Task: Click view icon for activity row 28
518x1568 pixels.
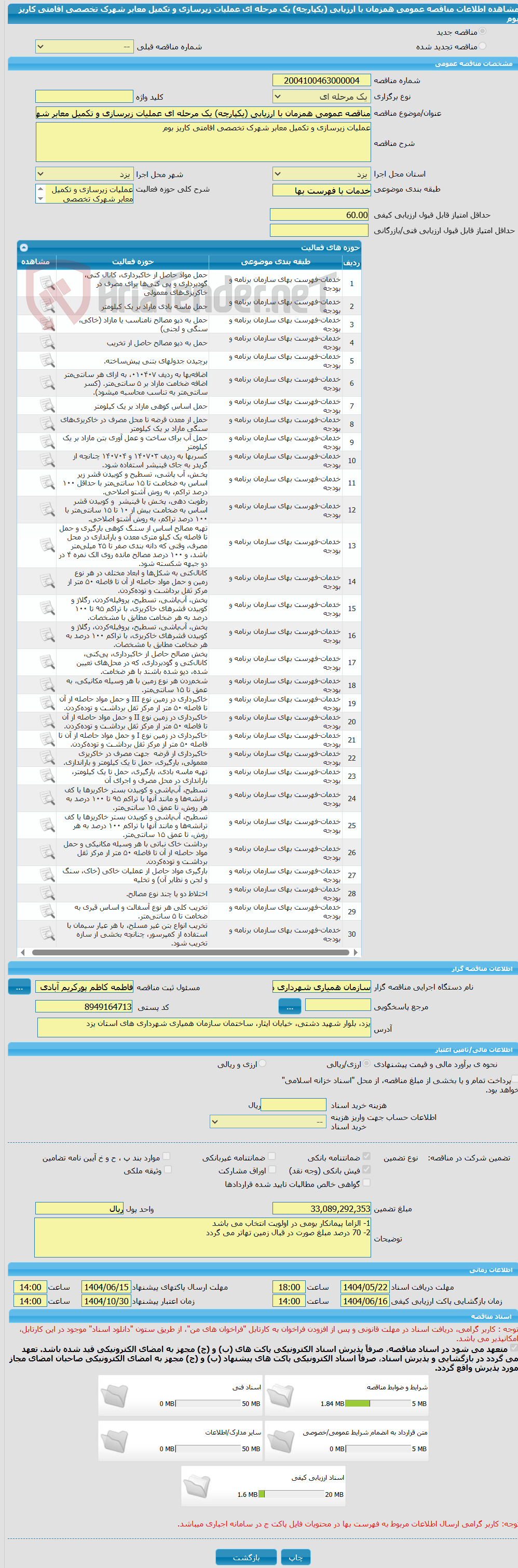Action: [x=47, y=893]
